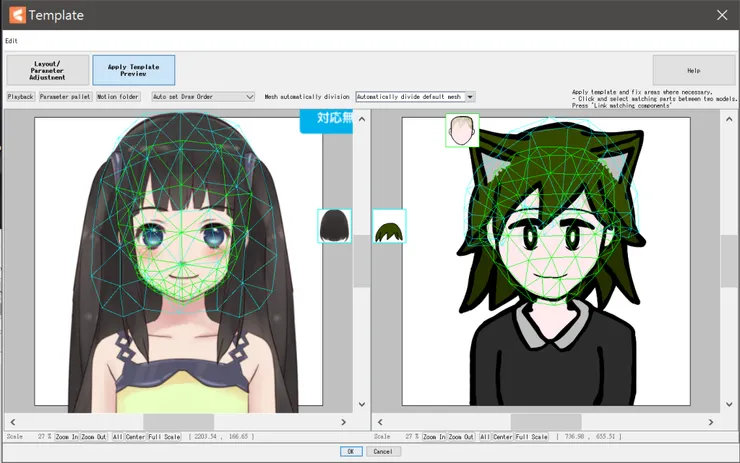
Task: Click Zoom In under right panel
Action: click(x=434, y=437)
